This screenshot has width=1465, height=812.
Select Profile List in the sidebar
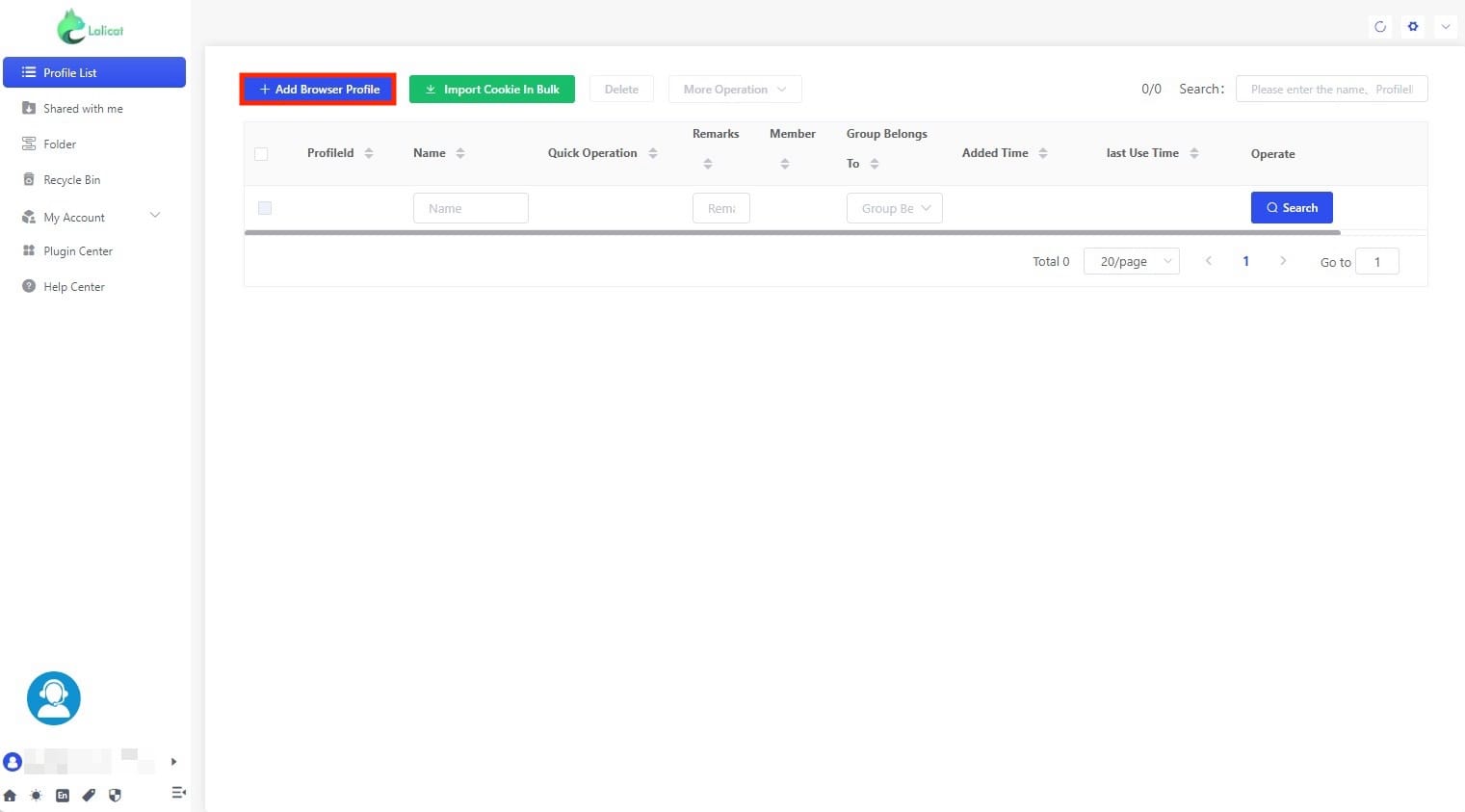(94, 72)
